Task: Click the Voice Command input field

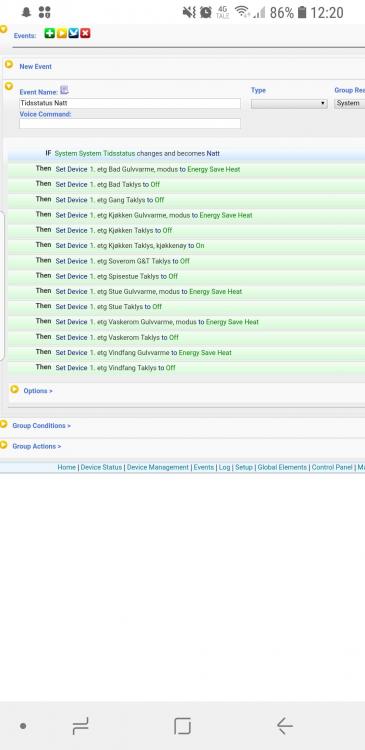Action: coord(130,123)
